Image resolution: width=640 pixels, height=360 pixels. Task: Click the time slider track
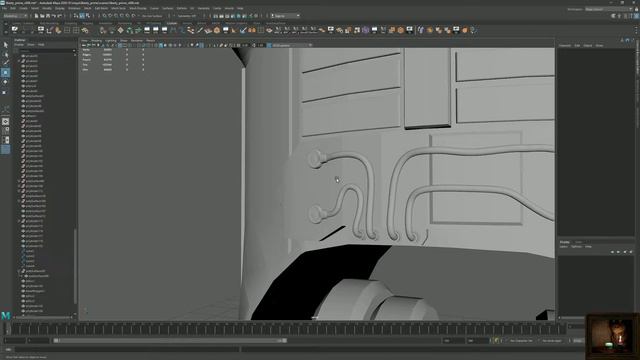286,328
